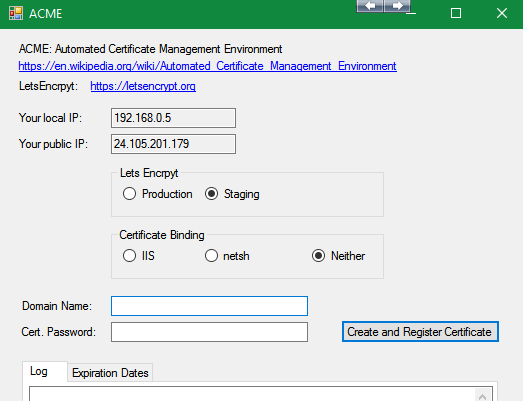Click the log scrollbar up arrow
Viewport: 523px width, 401px height.
[482, 396]
